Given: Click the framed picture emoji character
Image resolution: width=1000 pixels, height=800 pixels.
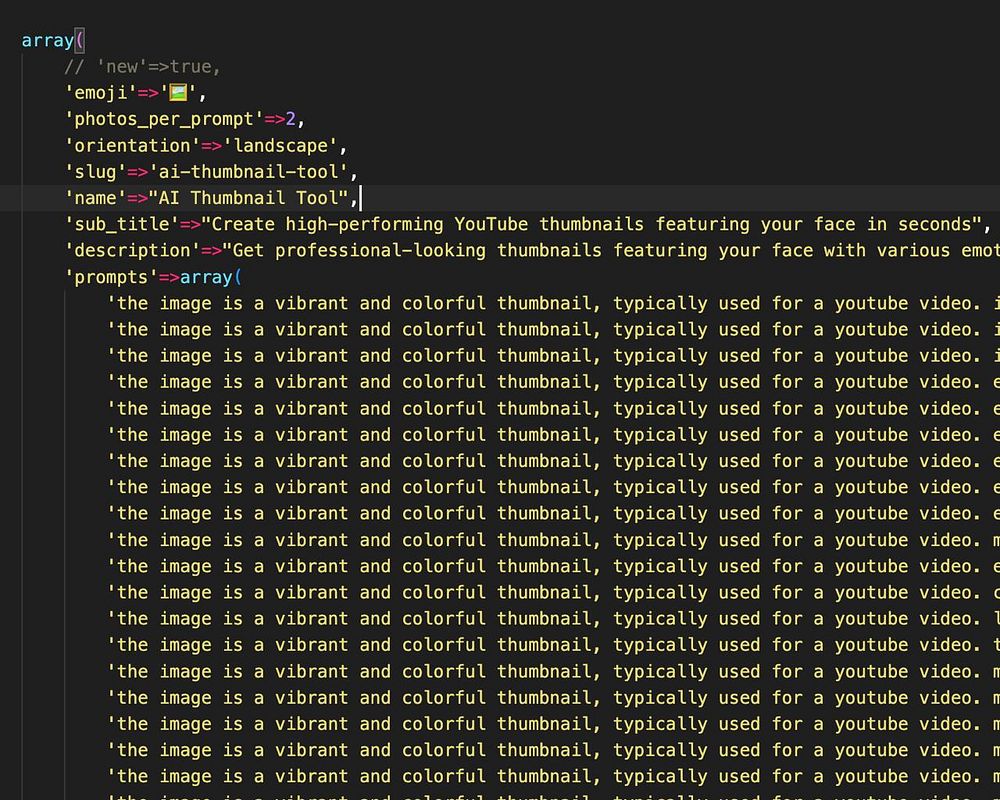Looking at the screenshot, I should point(178,93).
